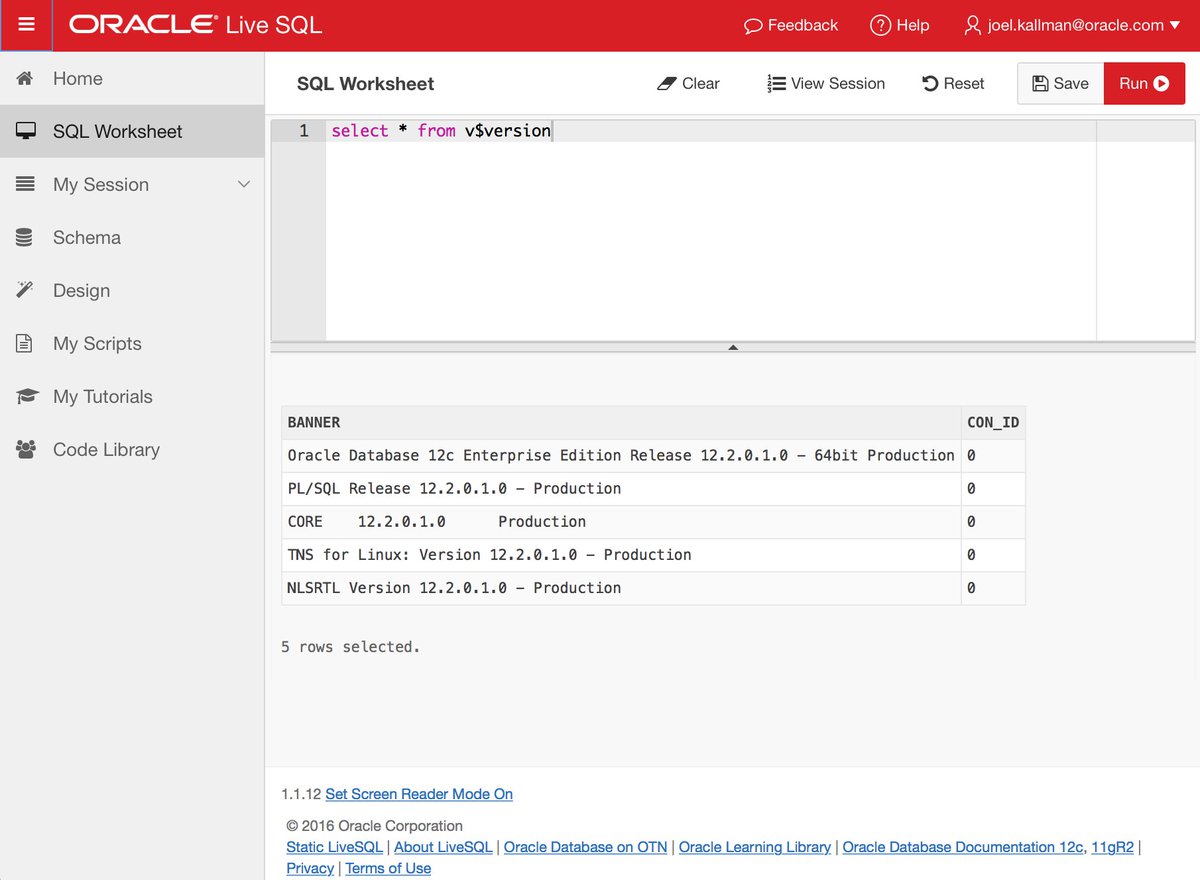
Task: Click the SQL Worksheet monitor icon
Action: coord(26,131)
